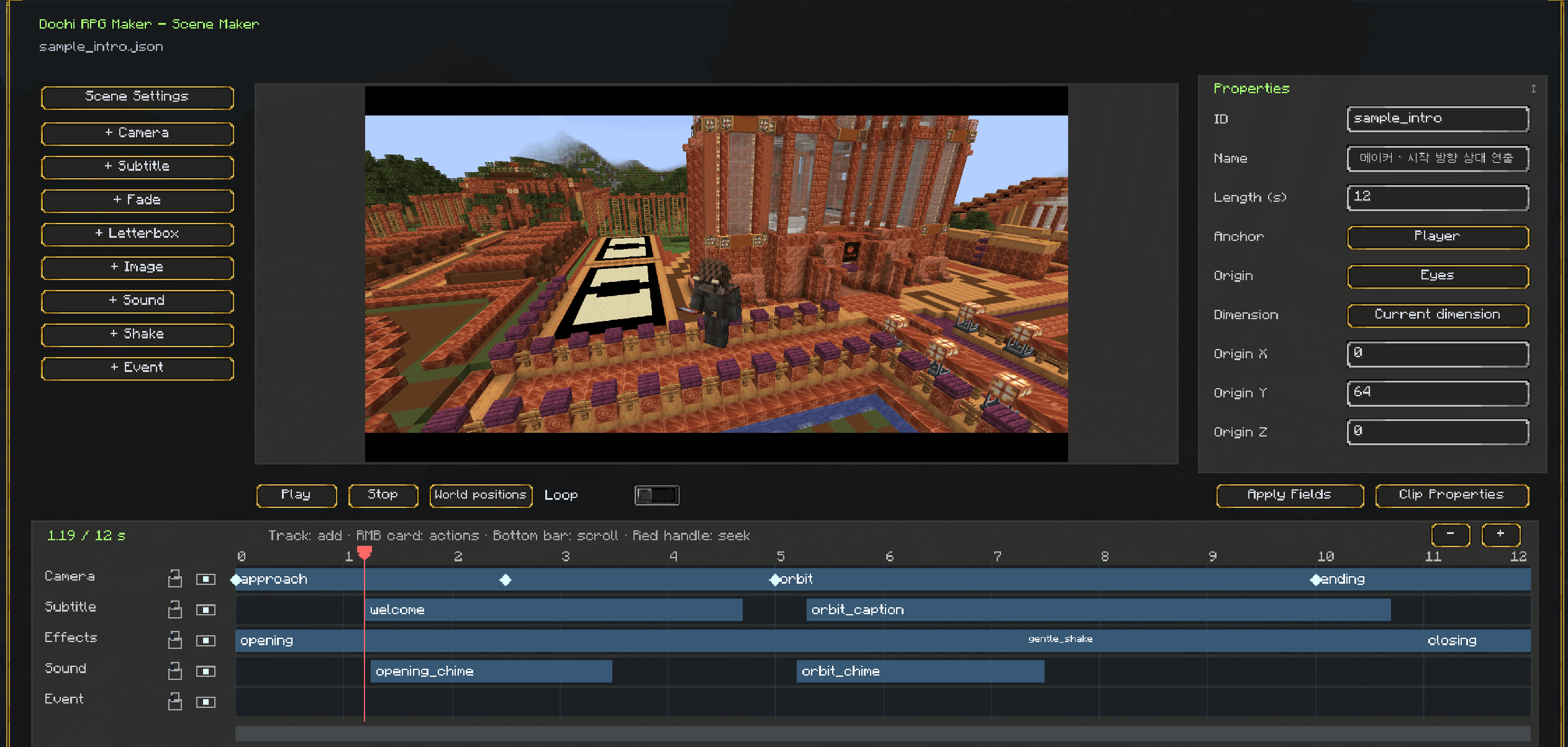
Task: Click the Play button
Action: coord(296,496)
